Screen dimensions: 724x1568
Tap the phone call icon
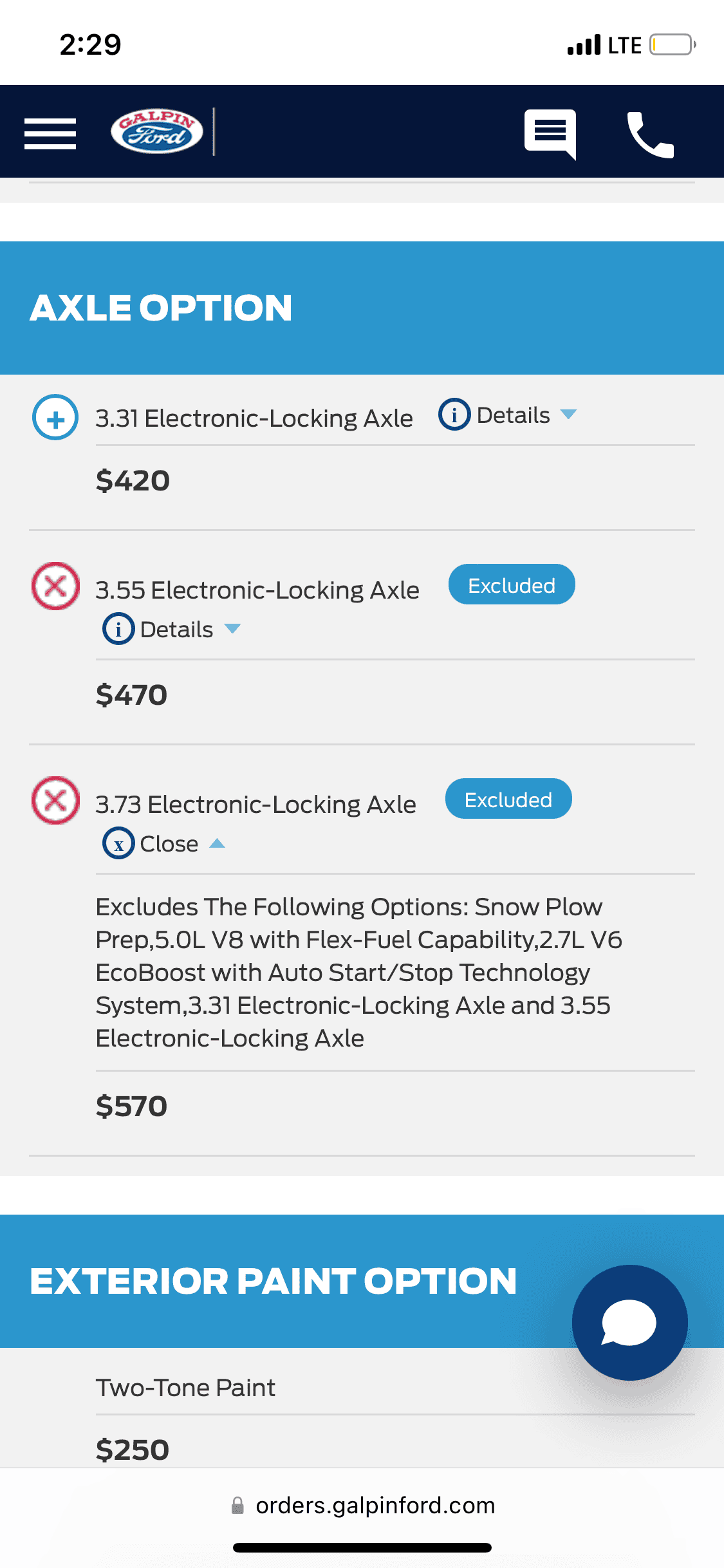650,134
